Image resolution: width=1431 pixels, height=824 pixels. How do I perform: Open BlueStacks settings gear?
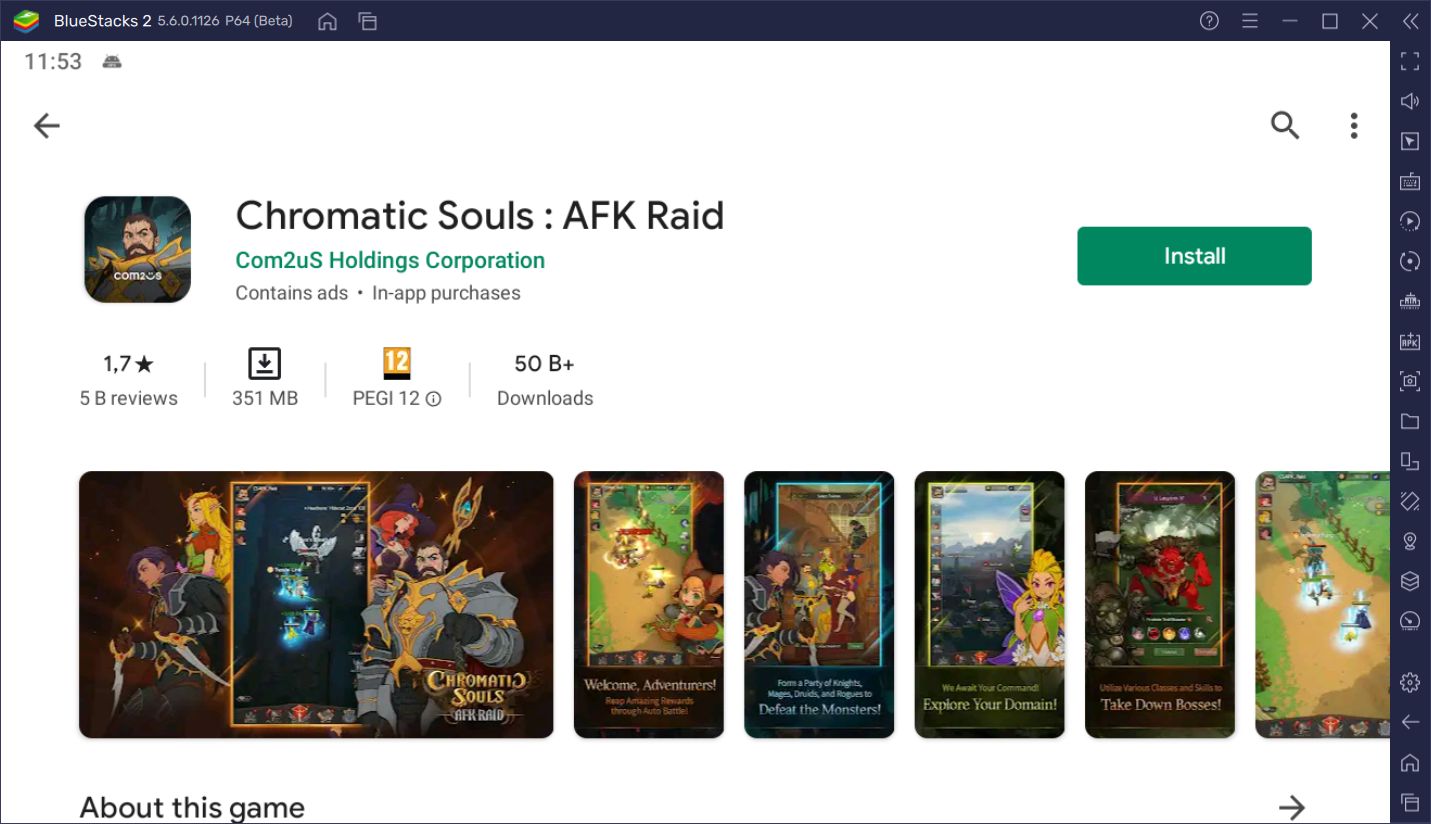pyautogui.click(x=1410, y=682)
